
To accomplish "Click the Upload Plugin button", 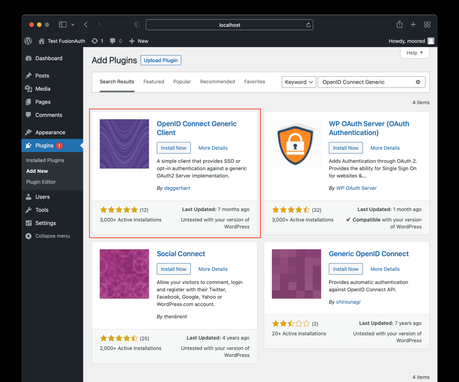I will pyautogui.click(x=161, y=60).
